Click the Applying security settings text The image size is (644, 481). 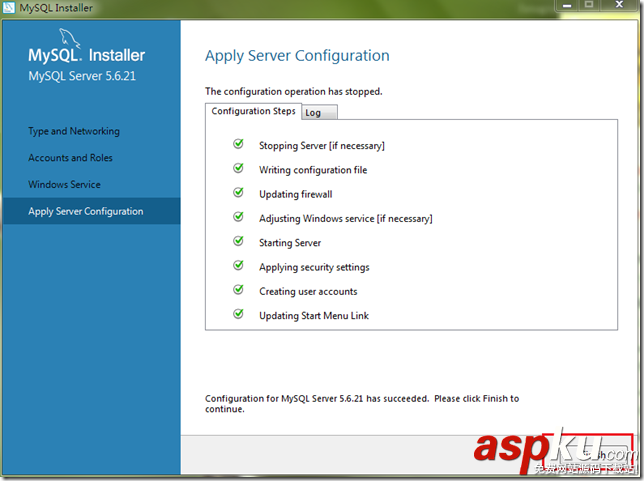click(x=314, y=267)
